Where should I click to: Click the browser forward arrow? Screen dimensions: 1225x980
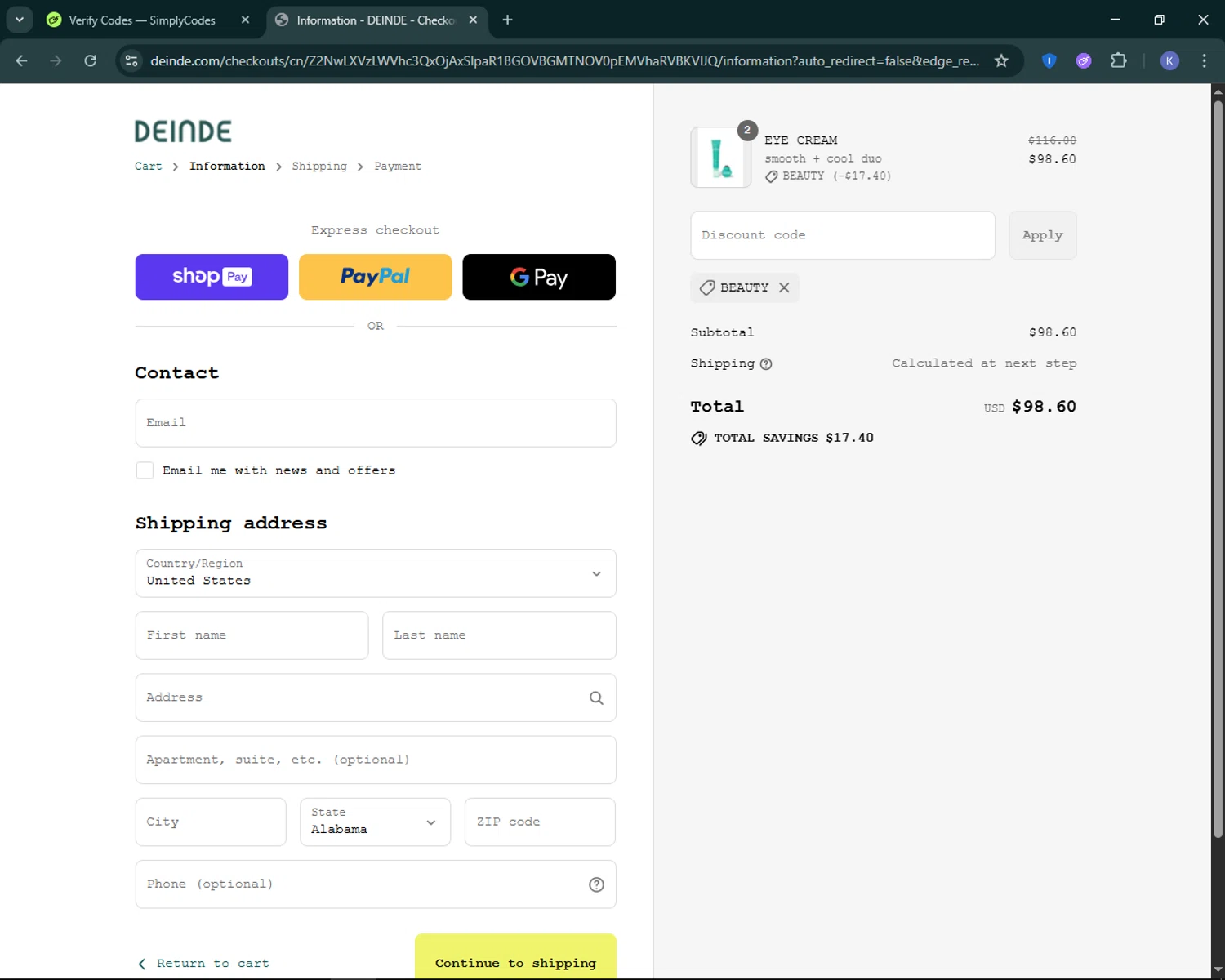(56, 60)
